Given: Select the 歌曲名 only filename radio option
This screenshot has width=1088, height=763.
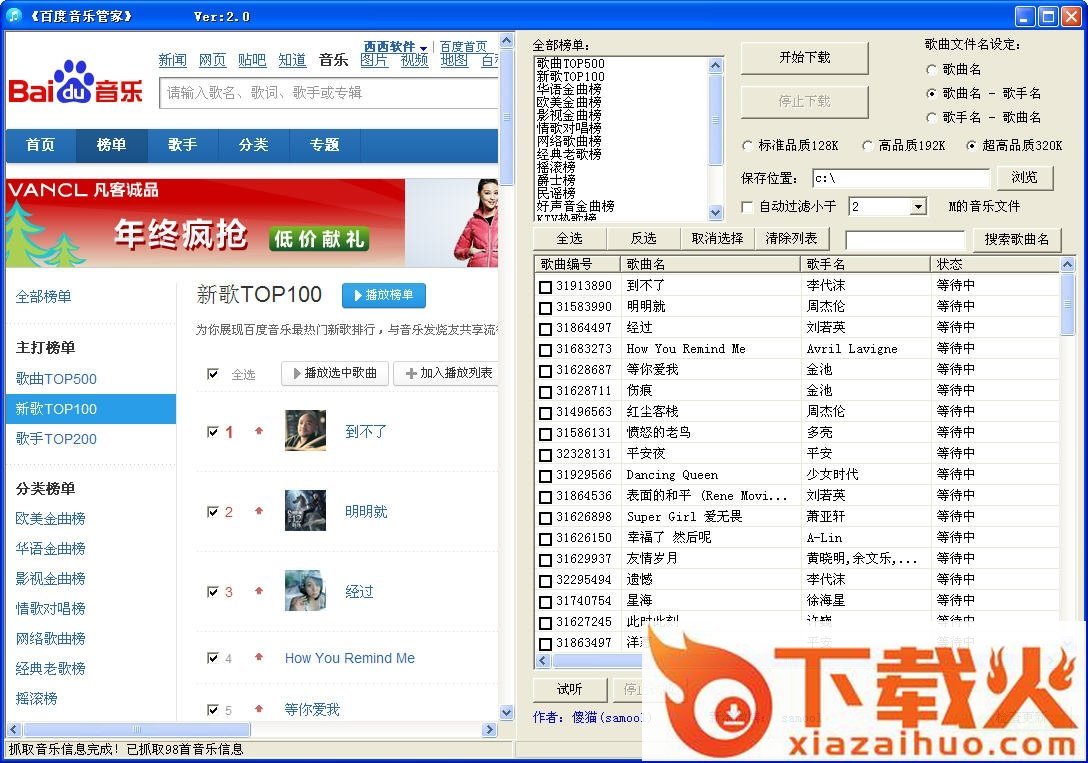Looking at the screenshot, I should 931,69.
